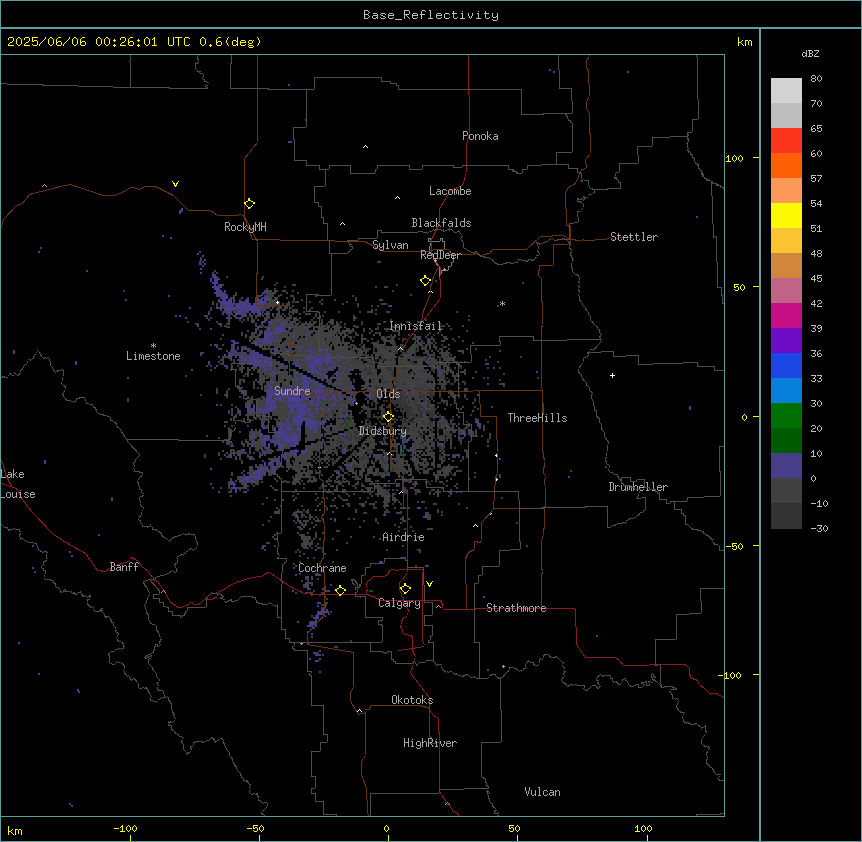Click the HighRiver label
The height and width of the screenshot is (842, 862).
pyautogui.click(x=430, y=743)
